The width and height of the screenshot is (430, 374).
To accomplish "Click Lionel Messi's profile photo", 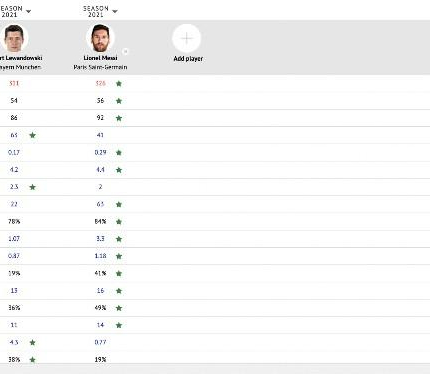I will (x=100, y=38).
